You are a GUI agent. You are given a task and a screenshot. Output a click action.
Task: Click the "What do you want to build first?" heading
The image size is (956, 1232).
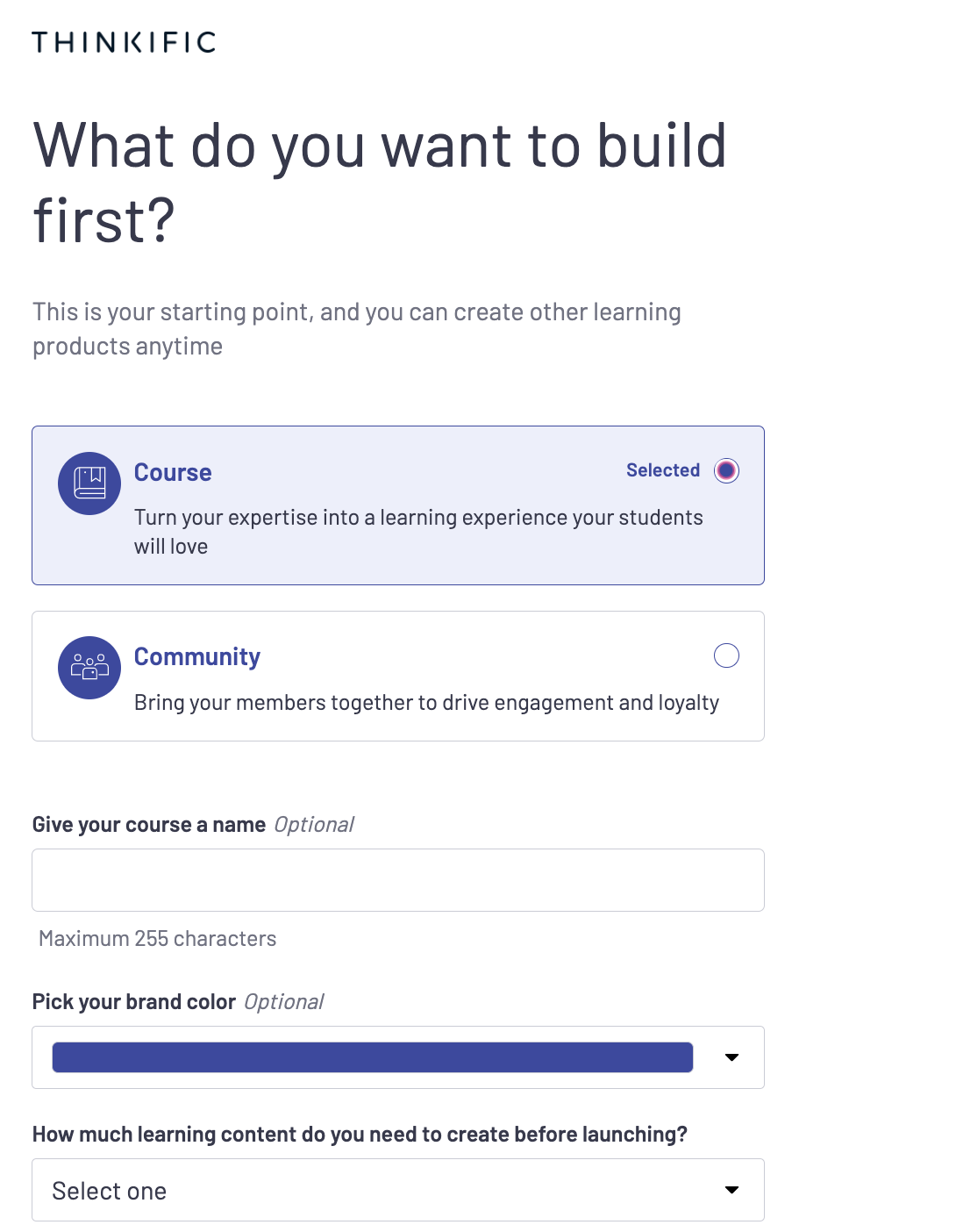(380, 183)
